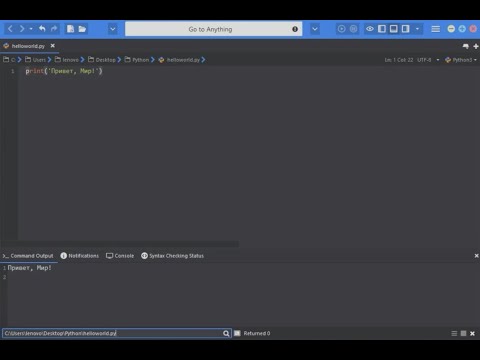Viewport: 480px width, 360px height.
Task: Select the Users breadcrumb folder
Action: click(x=35, y=60)
